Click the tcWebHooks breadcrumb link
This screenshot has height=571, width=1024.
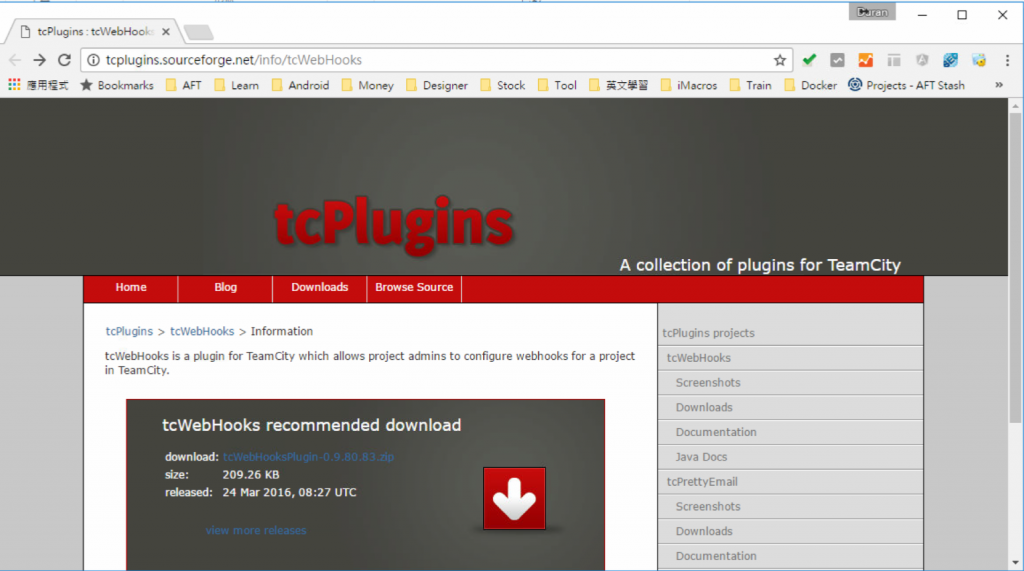pos(202,331)
